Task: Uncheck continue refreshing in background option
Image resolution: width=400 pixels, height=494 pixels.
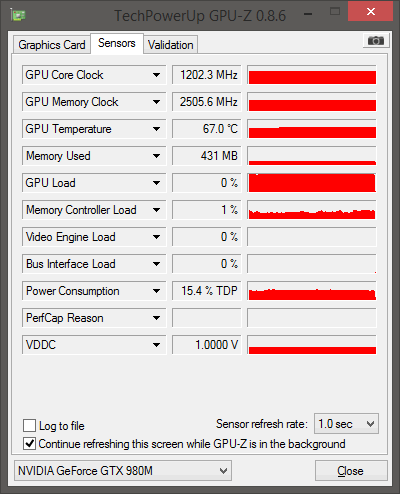Action: click(29, 444)
